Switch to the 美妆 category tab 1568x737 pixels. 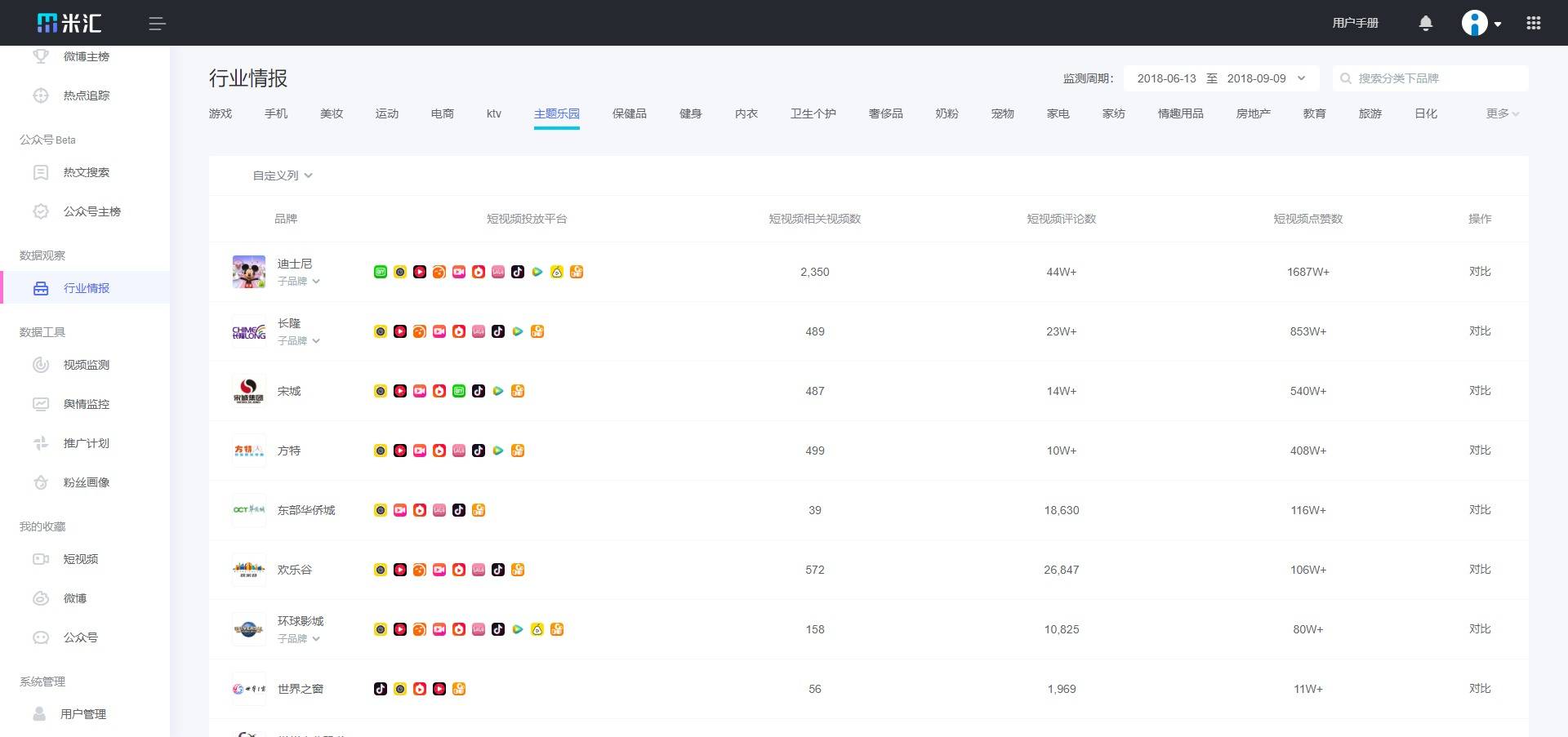[x=332, y=113]
